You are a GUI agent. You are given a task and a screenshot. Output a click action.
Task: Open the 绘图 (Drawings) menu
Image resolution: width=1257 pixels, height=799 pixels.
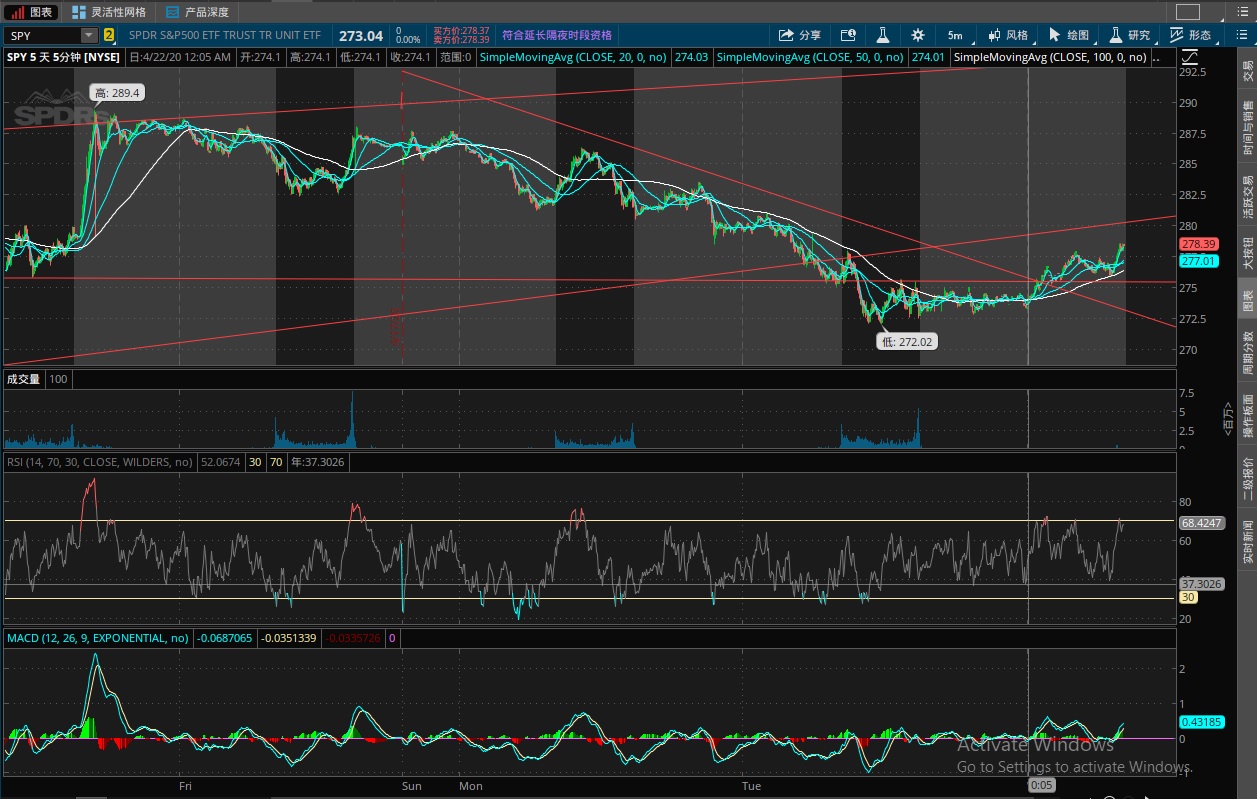click(1068, 35)
